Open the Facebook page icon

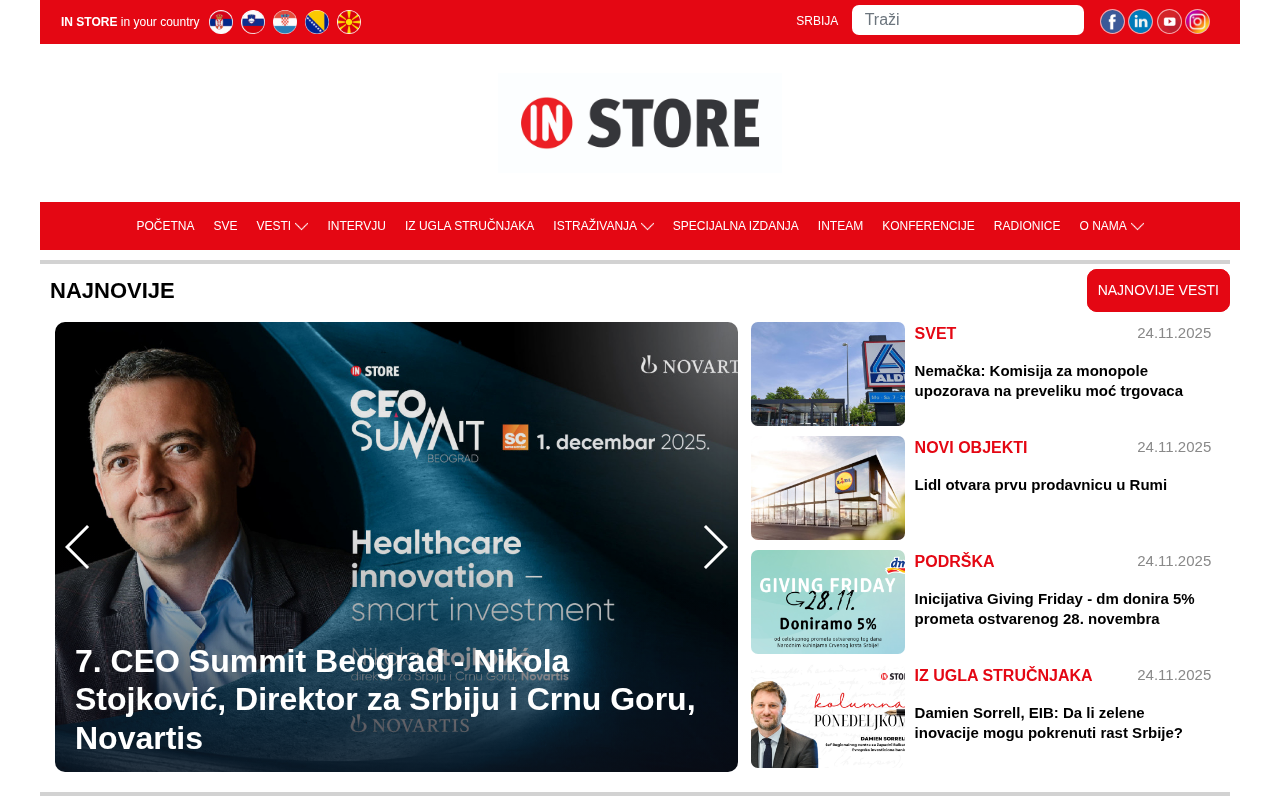[1112, 22]
